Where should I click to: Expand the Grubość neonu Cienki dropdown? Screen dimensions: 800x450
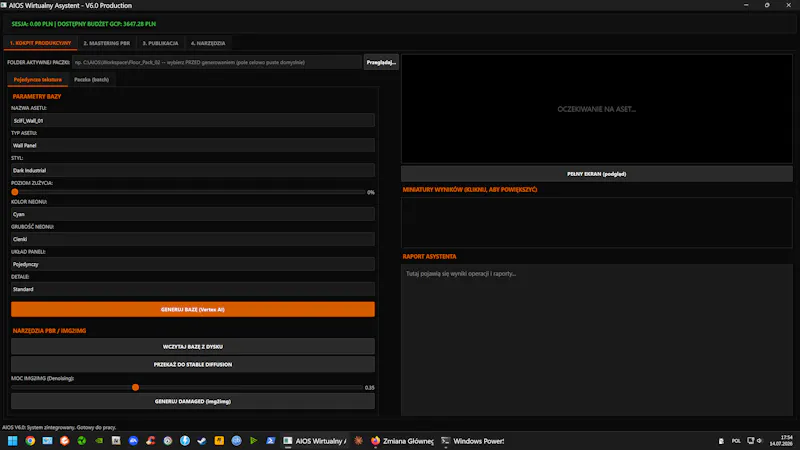pos(193,239)
